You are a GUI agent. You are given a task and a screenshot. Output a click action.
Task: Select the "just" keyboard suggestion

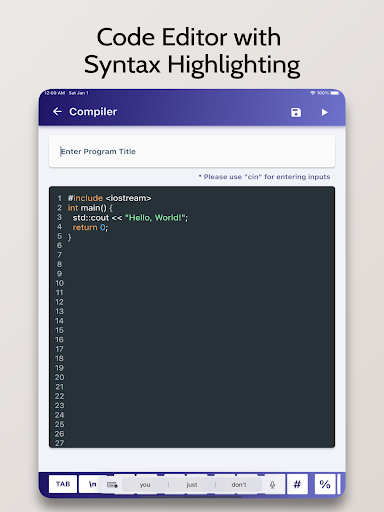192,485
